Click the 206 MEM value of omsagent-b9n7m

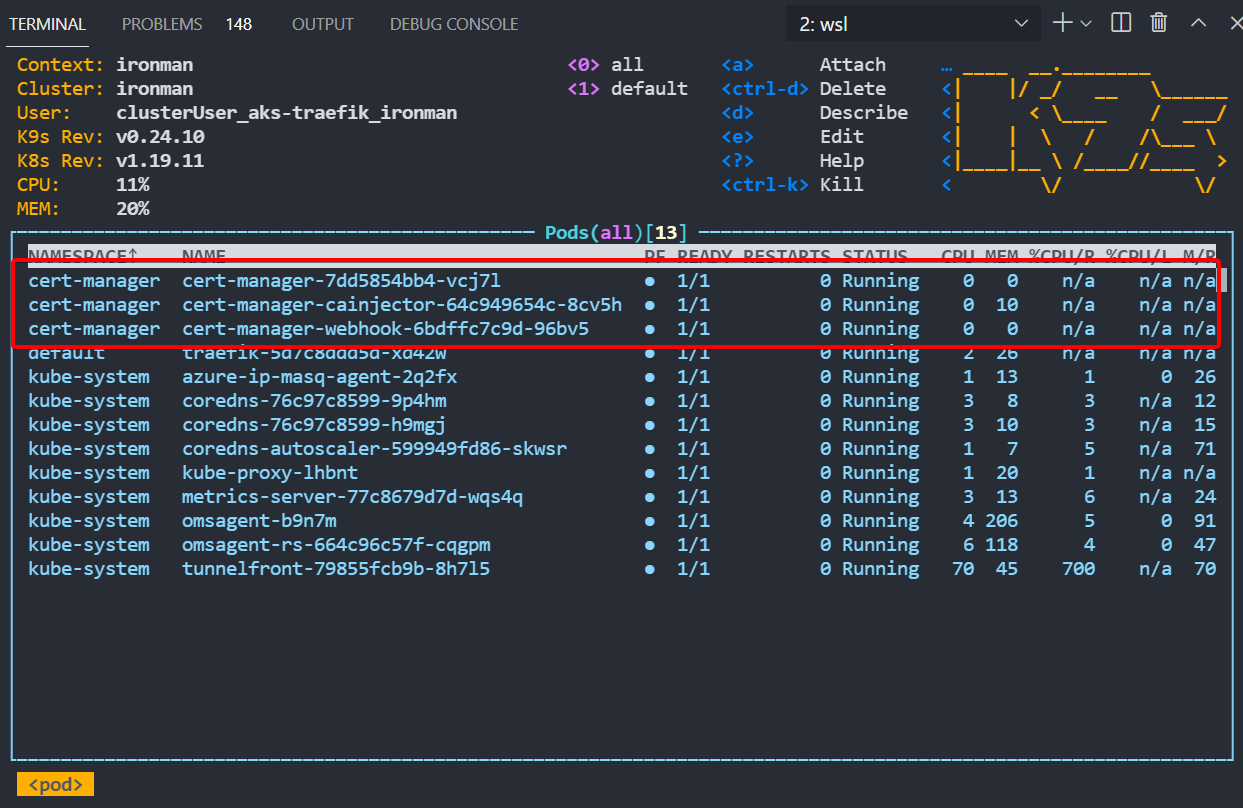1001,521
